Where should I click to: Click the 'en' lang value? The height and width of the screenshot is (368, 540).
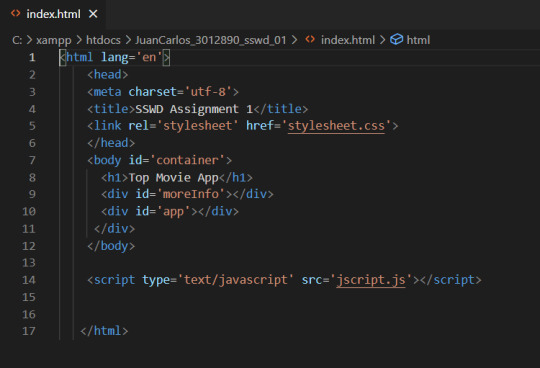(149, 57)
